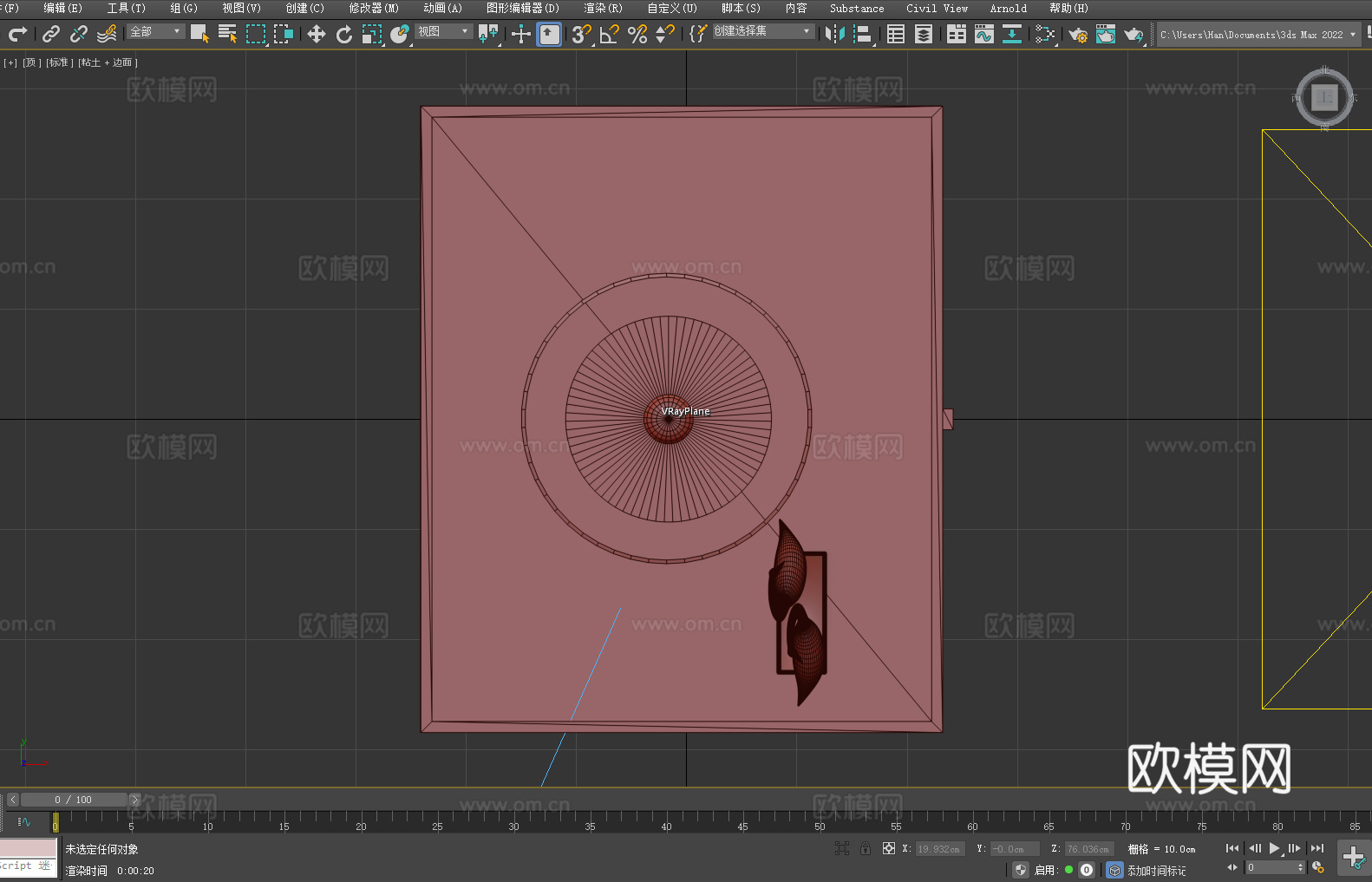Image resolution: width=1372 pixels, height=882 pixels.
Task: Click Go to End playback button
Action: pos(1317,848)
